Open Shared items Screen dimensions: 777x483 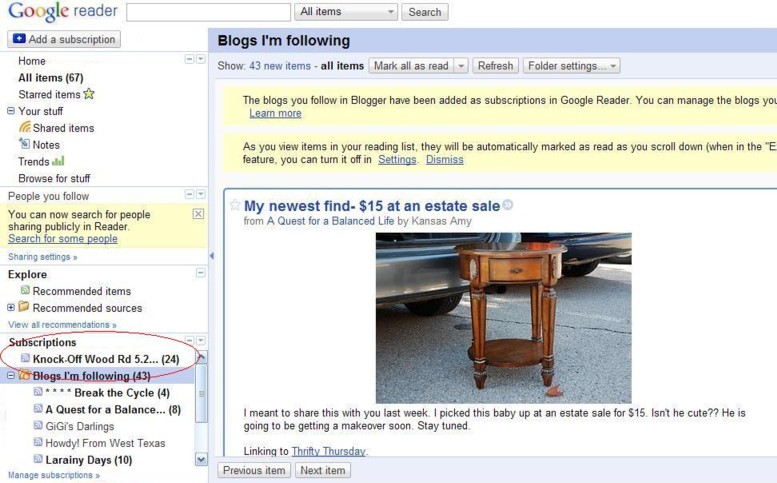pos(63,128)
